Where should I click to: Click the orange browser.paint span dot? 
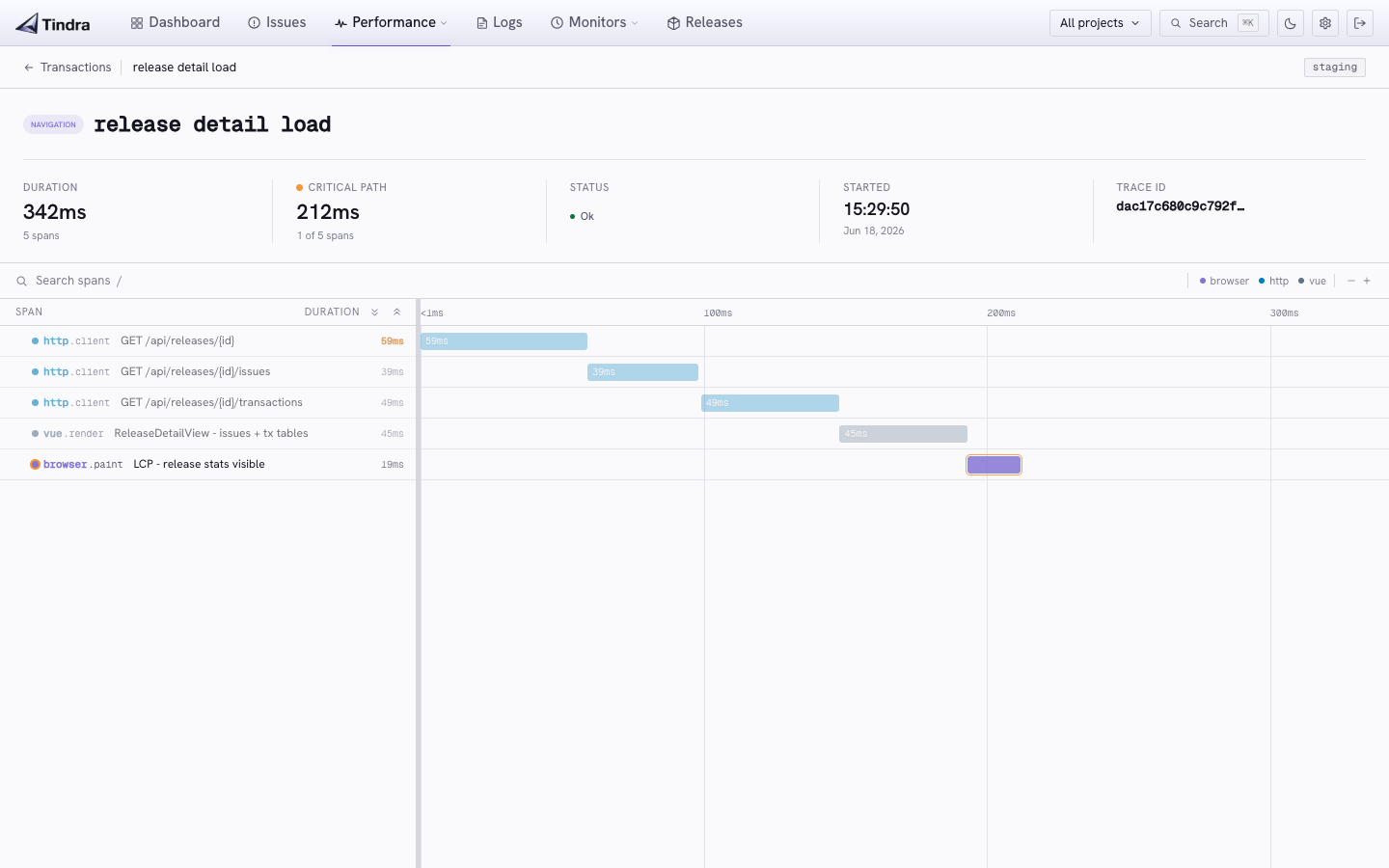click(x=36, y=465)
